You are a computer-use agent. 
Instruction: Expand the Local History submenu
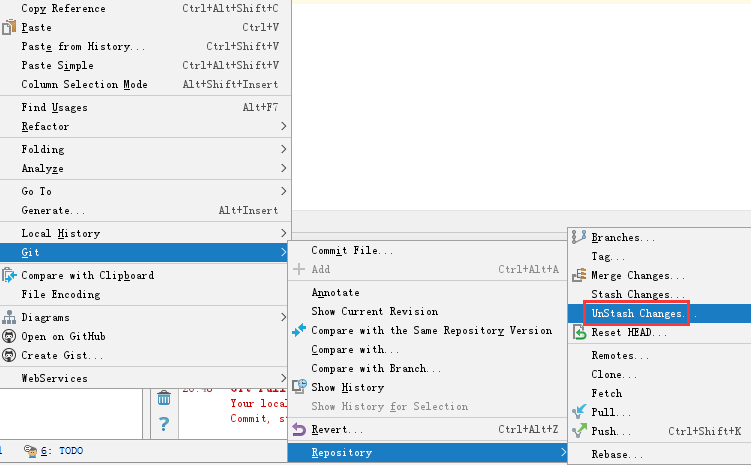pyautogui.click(x=150, y=233)
